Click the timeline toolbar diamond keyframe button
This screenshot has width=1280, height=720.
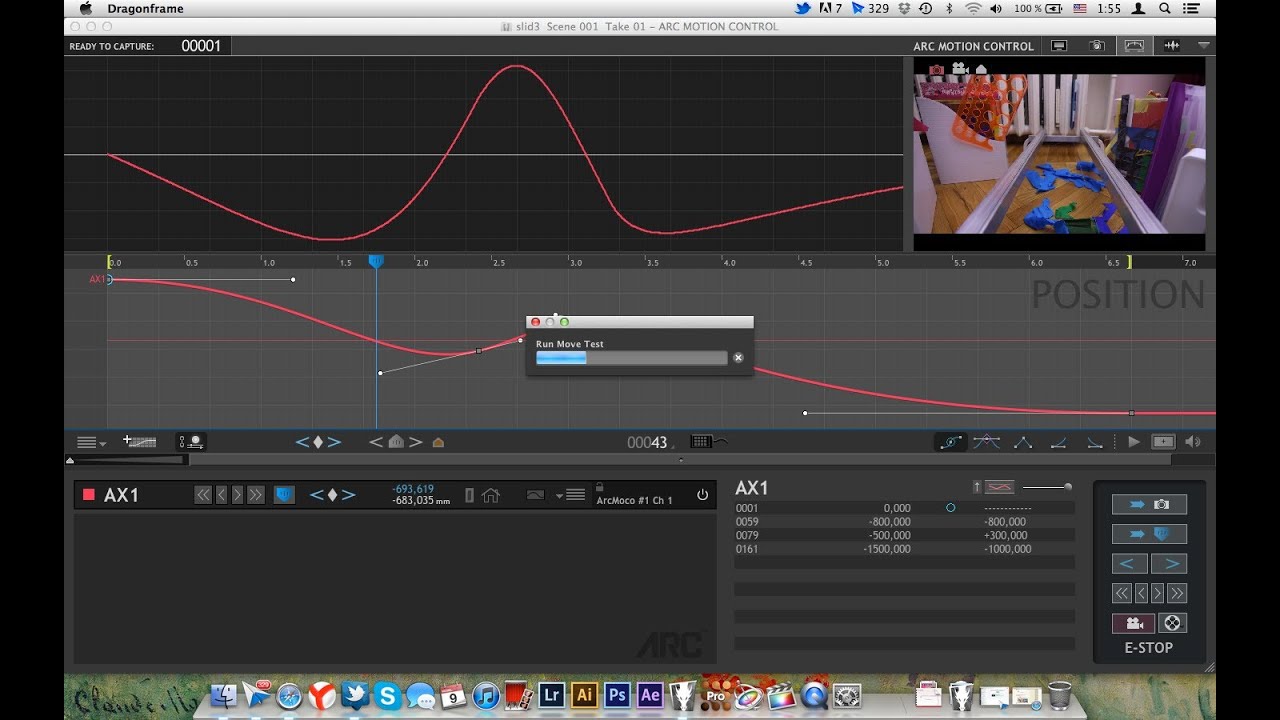point(318,442)
